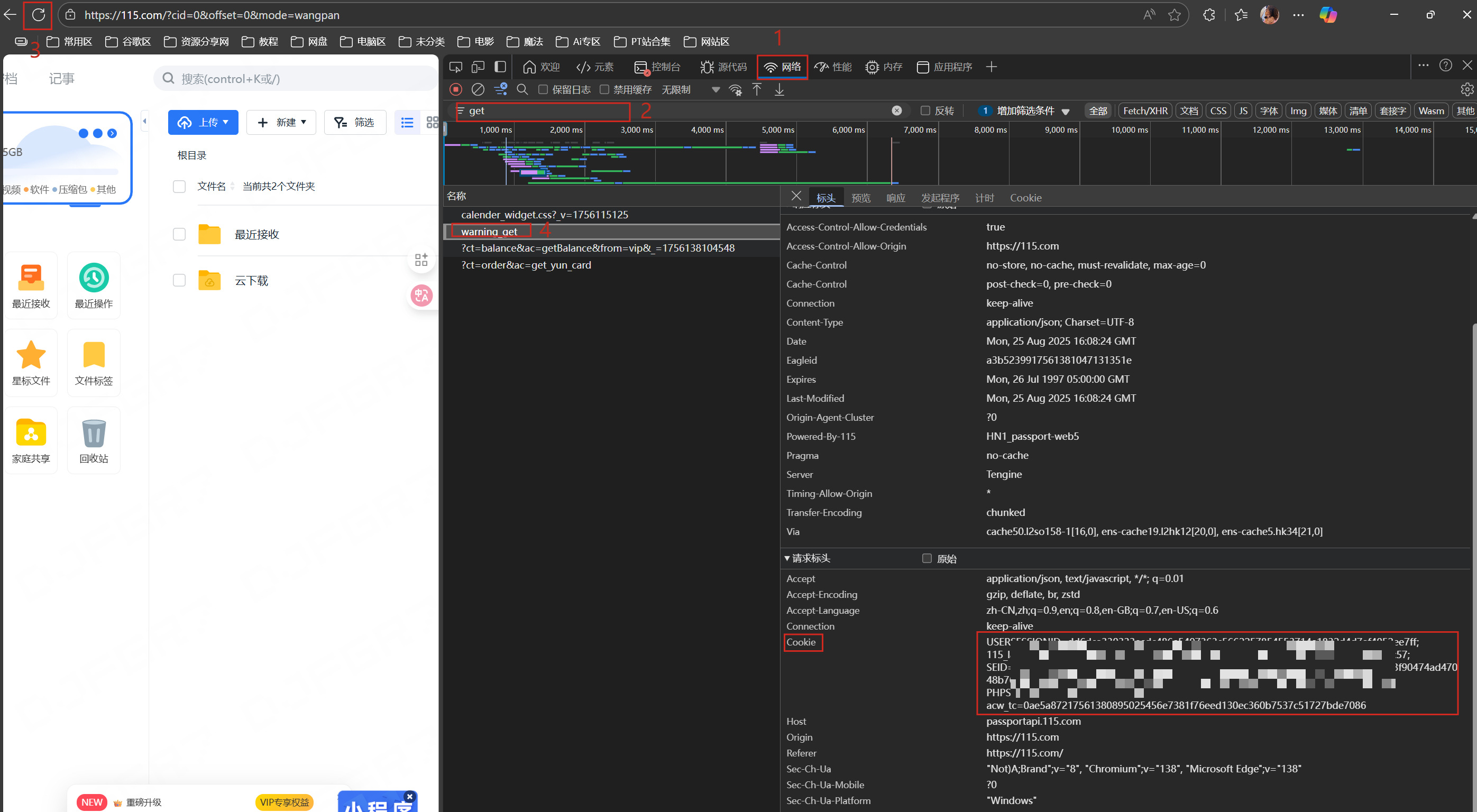The width and height of the screenshot is (1477, 812).
Task: Switch to list view icon
Action: pos(407,122)
